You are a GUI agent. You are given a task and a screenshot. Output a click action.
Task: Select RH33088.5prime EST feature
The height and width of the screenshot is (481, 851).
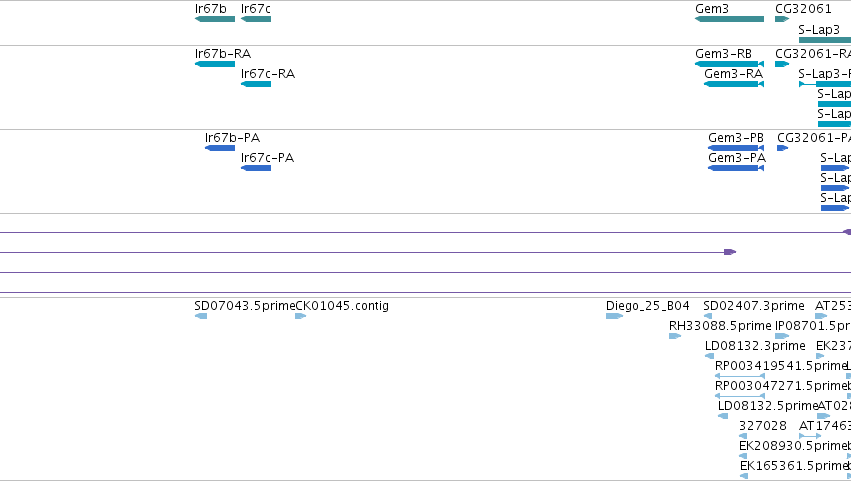point(675,336)
